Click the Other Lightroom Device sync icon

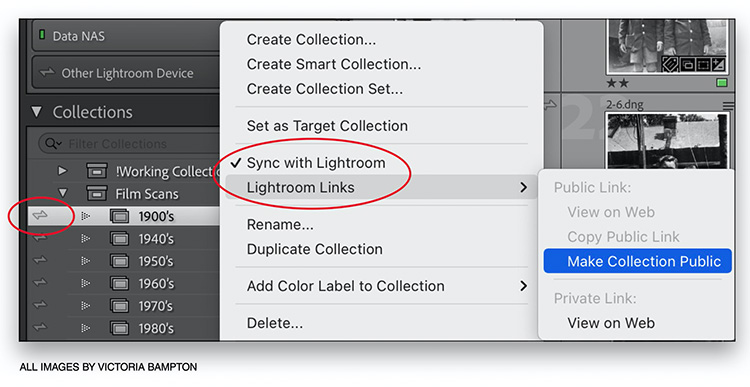[47, 73]
